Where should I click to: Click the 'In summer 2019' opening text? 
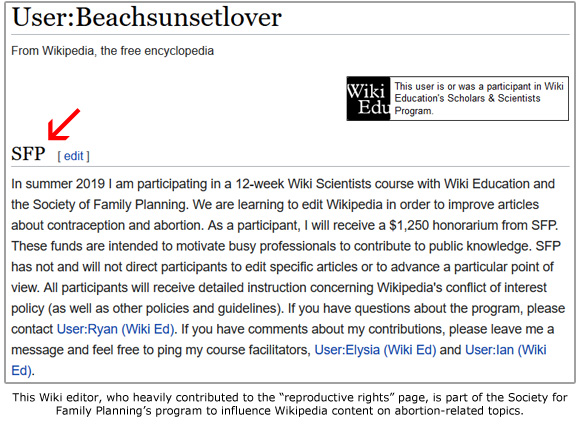click(x=58, y=184)
